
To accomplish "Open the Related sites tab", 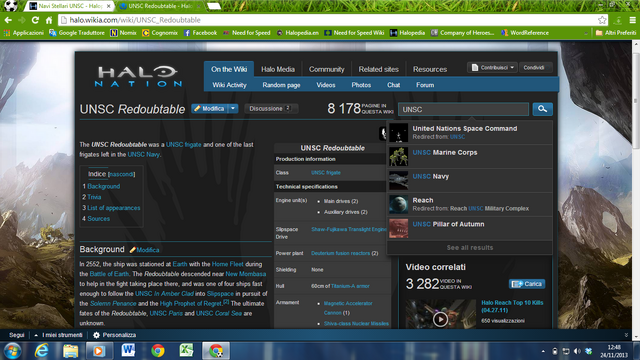I will click(x=378, y=69).
